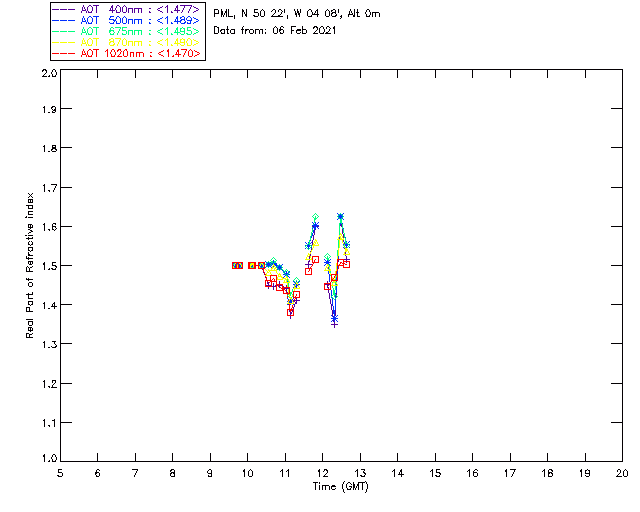Click the y-axis label 1.5
The image size is (640, 512).
point(49,266)
